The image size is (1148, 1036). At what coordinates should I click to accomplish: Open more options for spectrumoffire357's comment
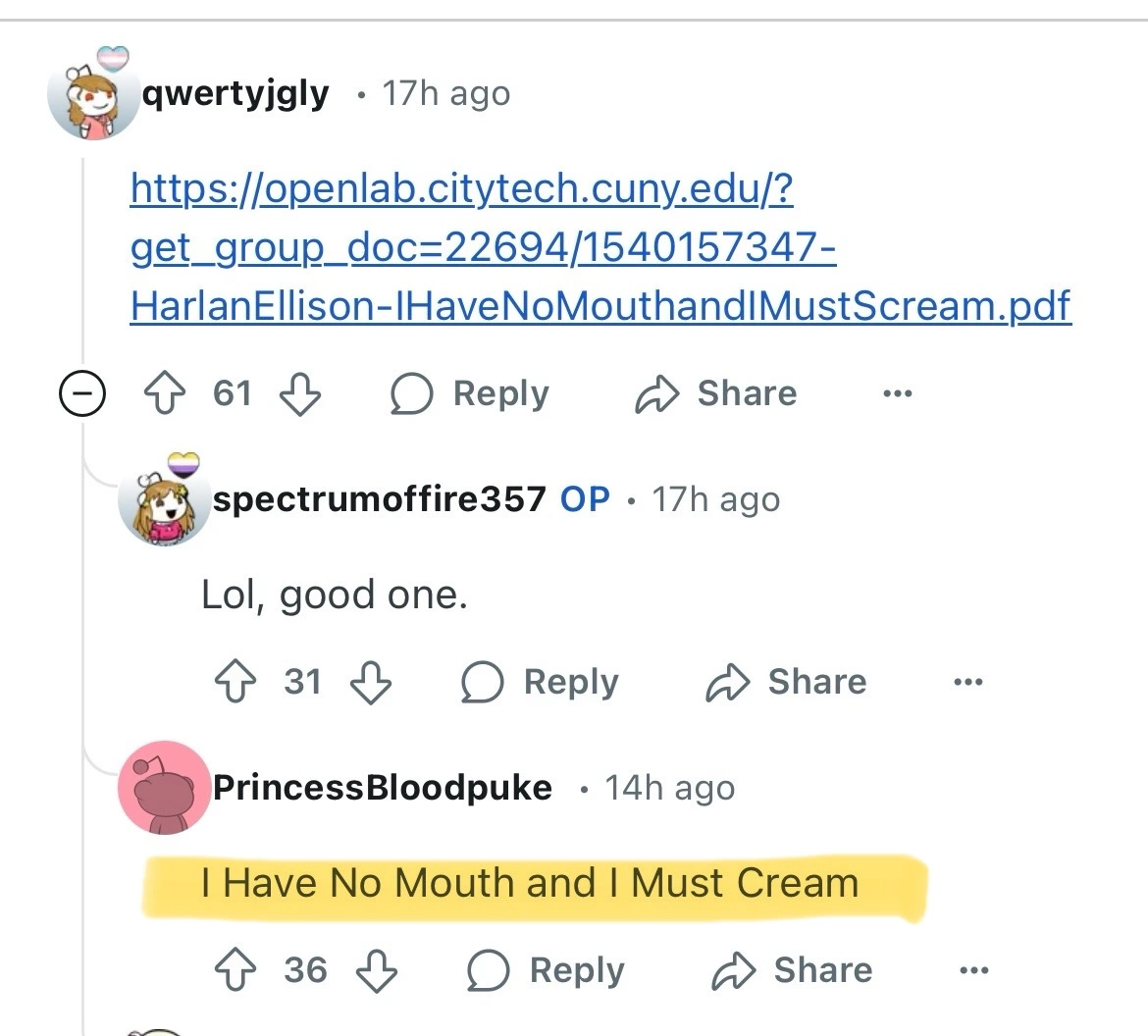click(x=967, y=683)
